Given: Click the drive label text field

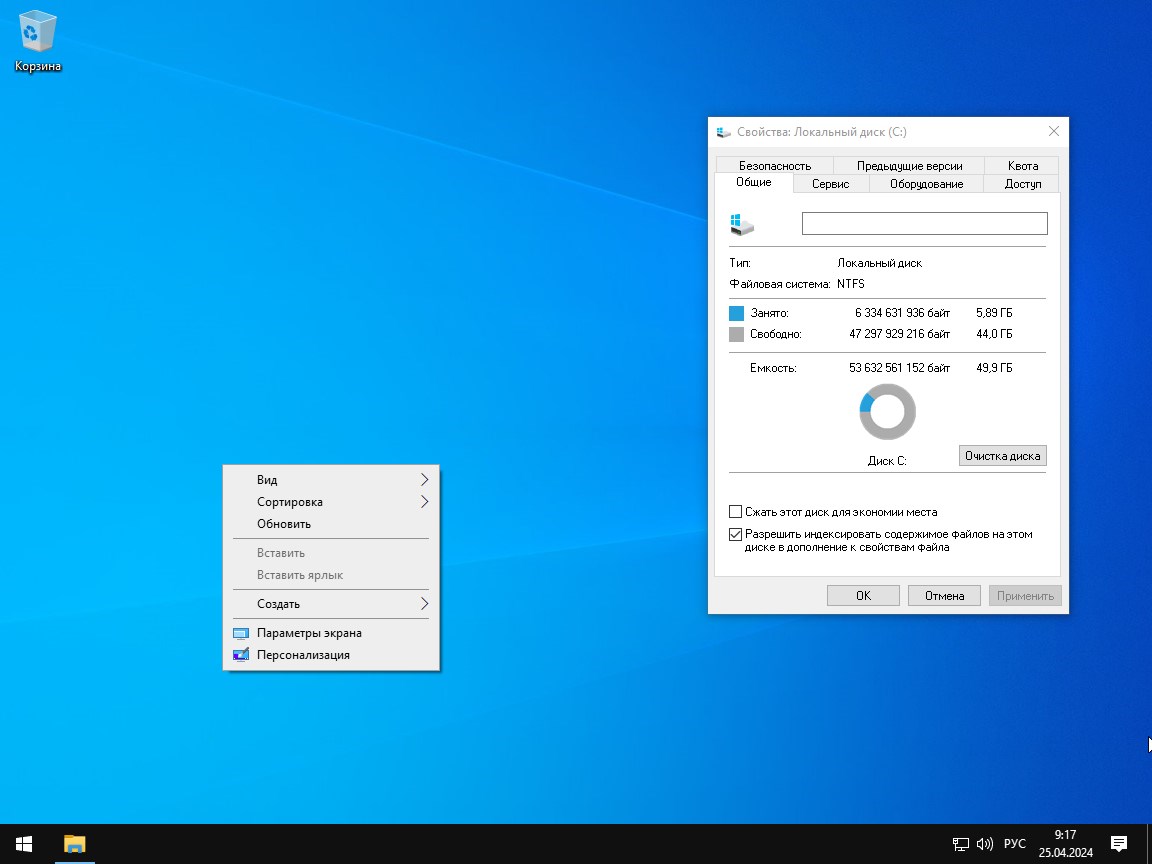Looking at the screenshot, I should 924,223.
